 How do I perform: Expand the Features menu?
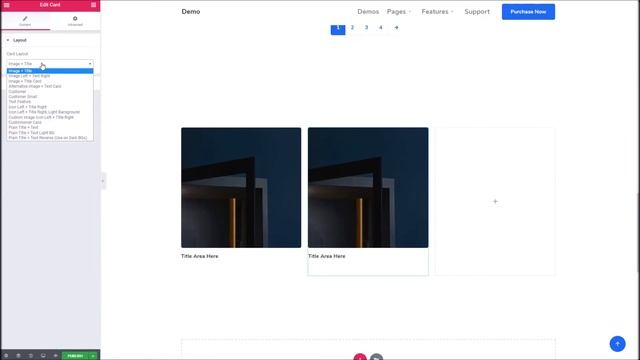438,12
